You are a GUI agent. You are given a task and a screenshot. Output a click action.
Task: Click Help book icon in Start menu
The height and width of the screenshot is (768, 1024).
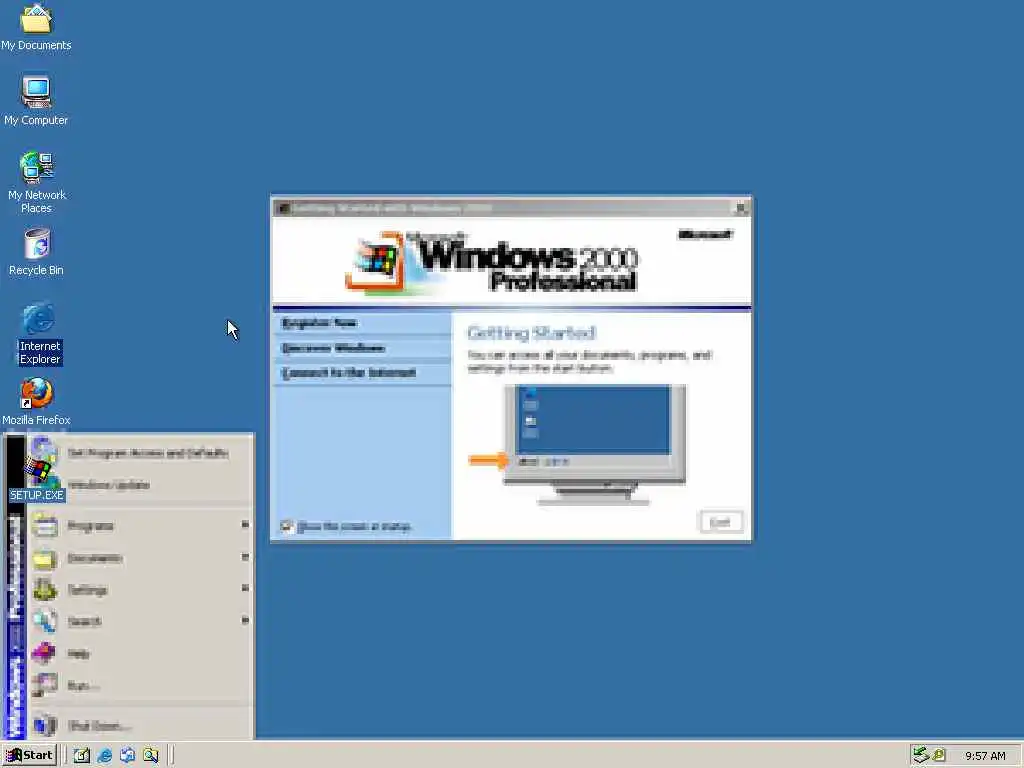[x=44, y=652]
